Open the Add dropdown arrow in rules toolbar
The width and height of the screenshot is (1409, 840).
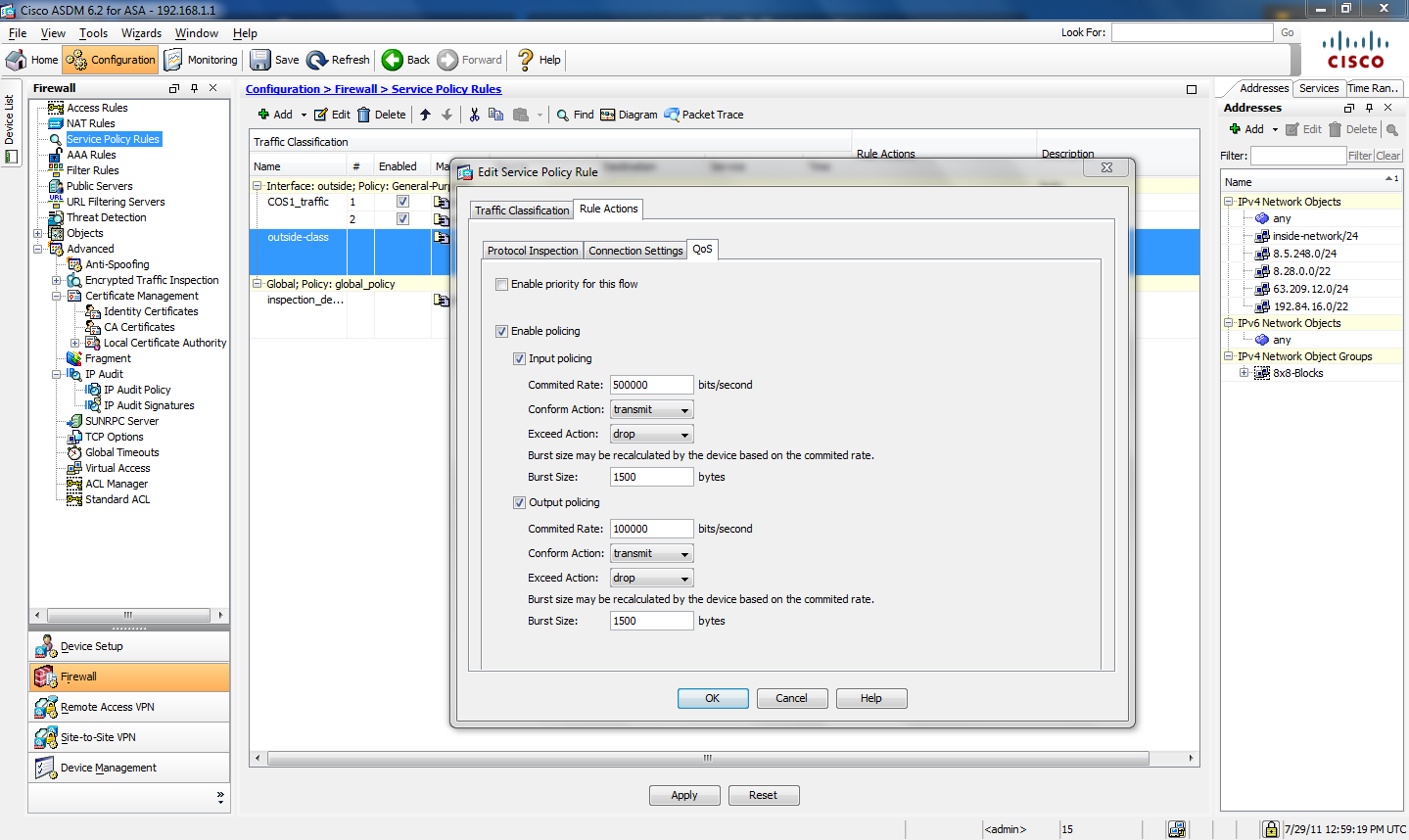[304, 116]
